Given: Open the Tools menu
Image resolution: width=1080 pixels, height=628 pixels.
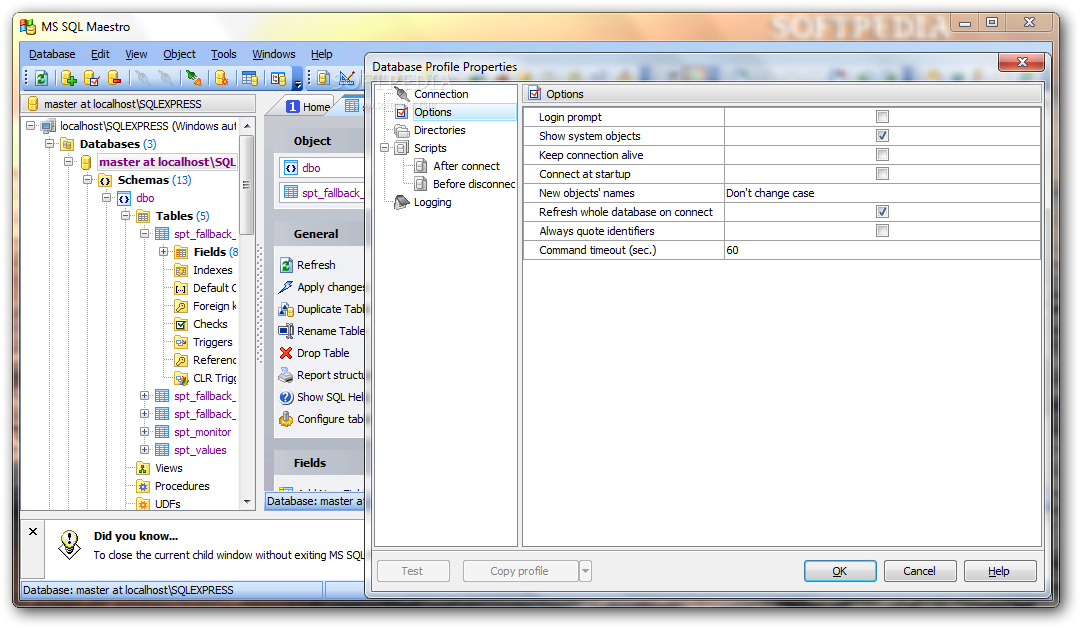Looking at the screenshot, I should click(224, 54).
